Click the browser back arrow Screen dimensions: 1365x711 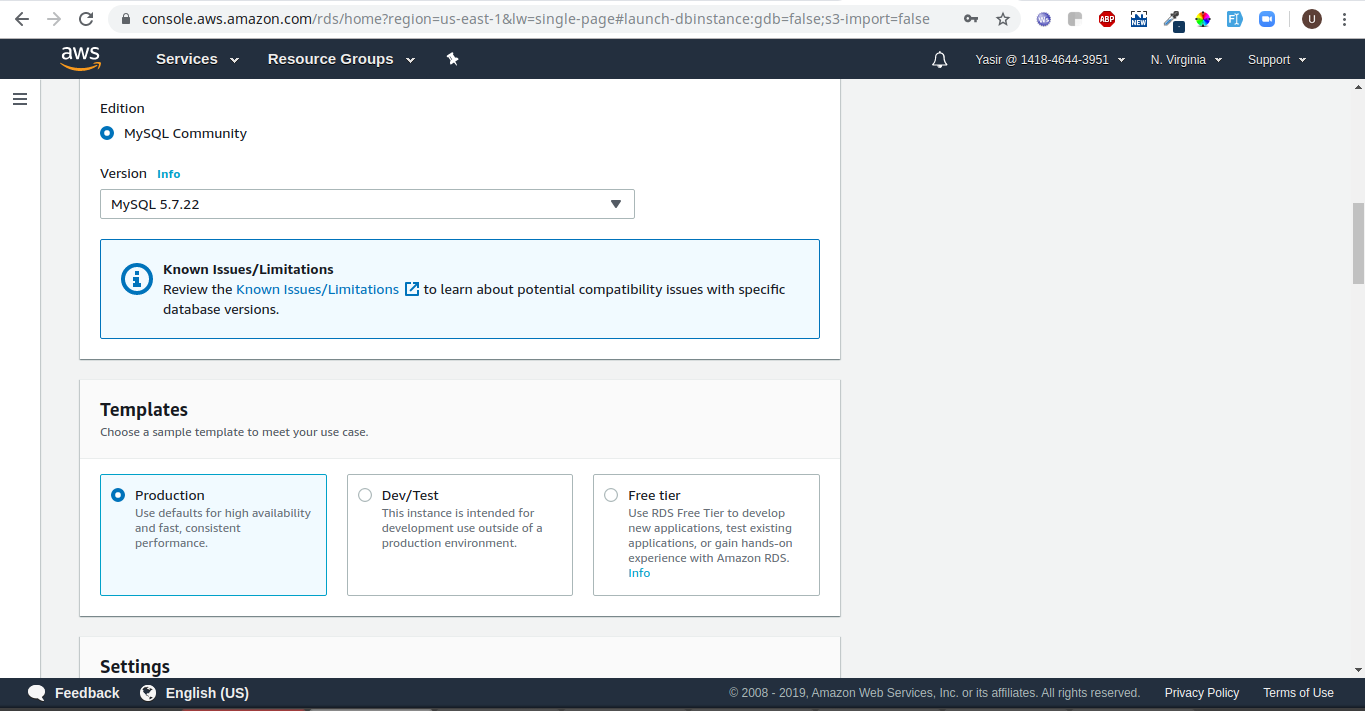pyautogui.click(x=22, y=19)
